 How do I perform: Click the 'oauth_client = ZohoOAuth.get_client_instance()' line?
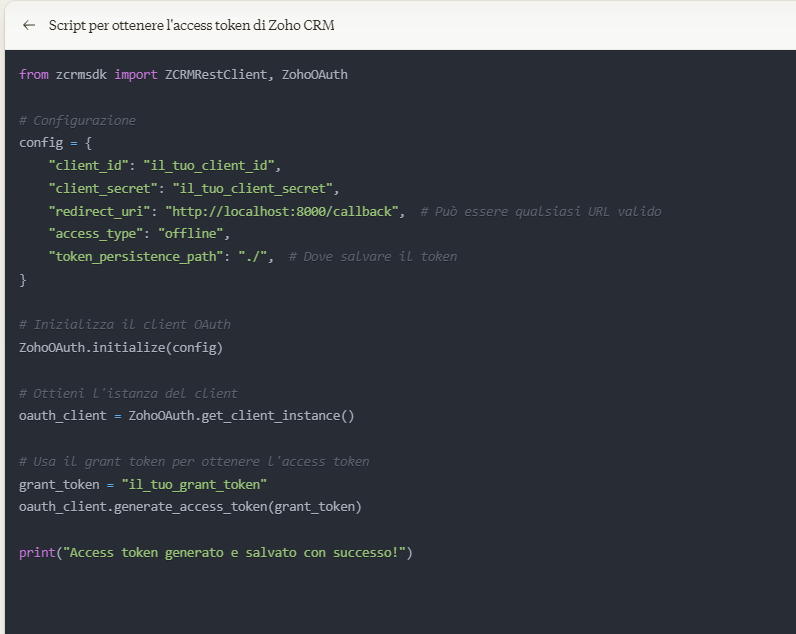pos(187,416)
